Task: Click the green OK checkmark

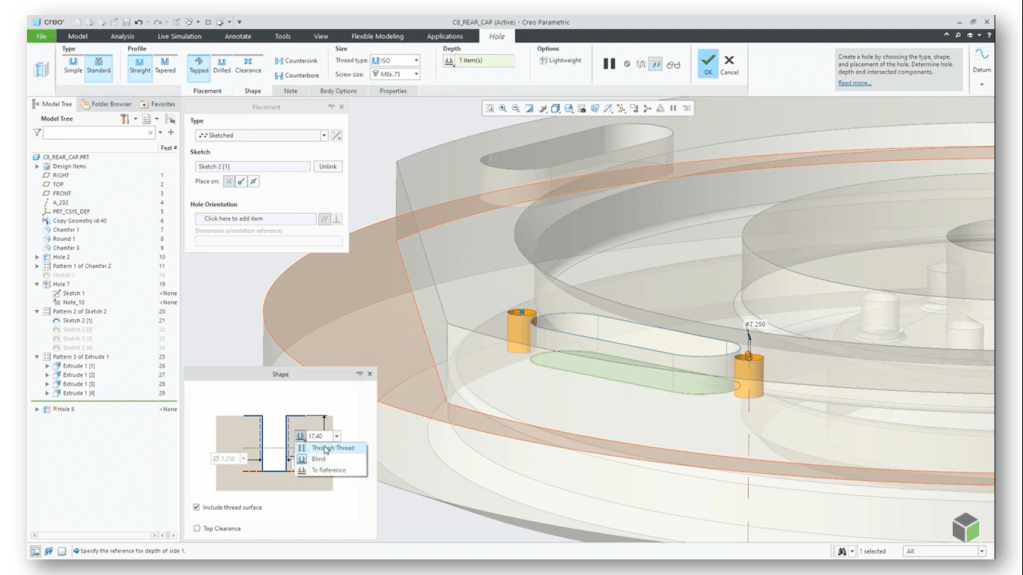Action: 707,63
